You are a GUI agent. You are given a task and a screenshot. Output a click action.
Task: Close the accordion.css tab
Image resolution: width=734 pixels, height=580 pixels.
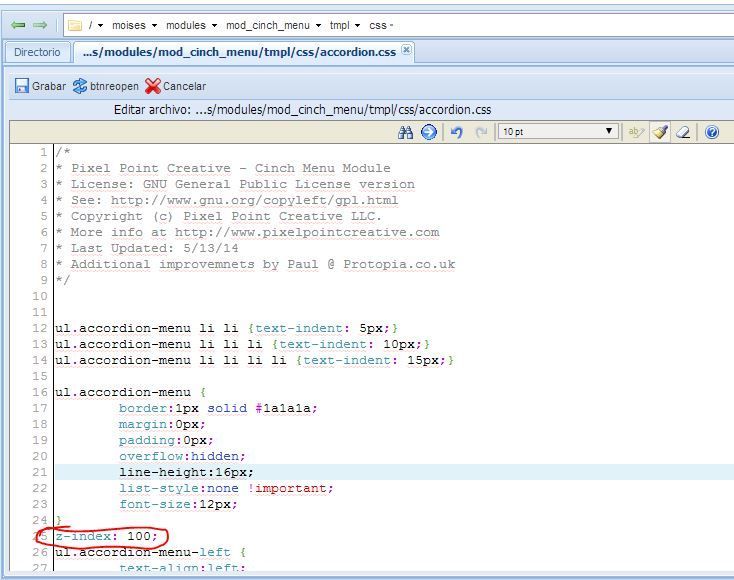(407, 49)
